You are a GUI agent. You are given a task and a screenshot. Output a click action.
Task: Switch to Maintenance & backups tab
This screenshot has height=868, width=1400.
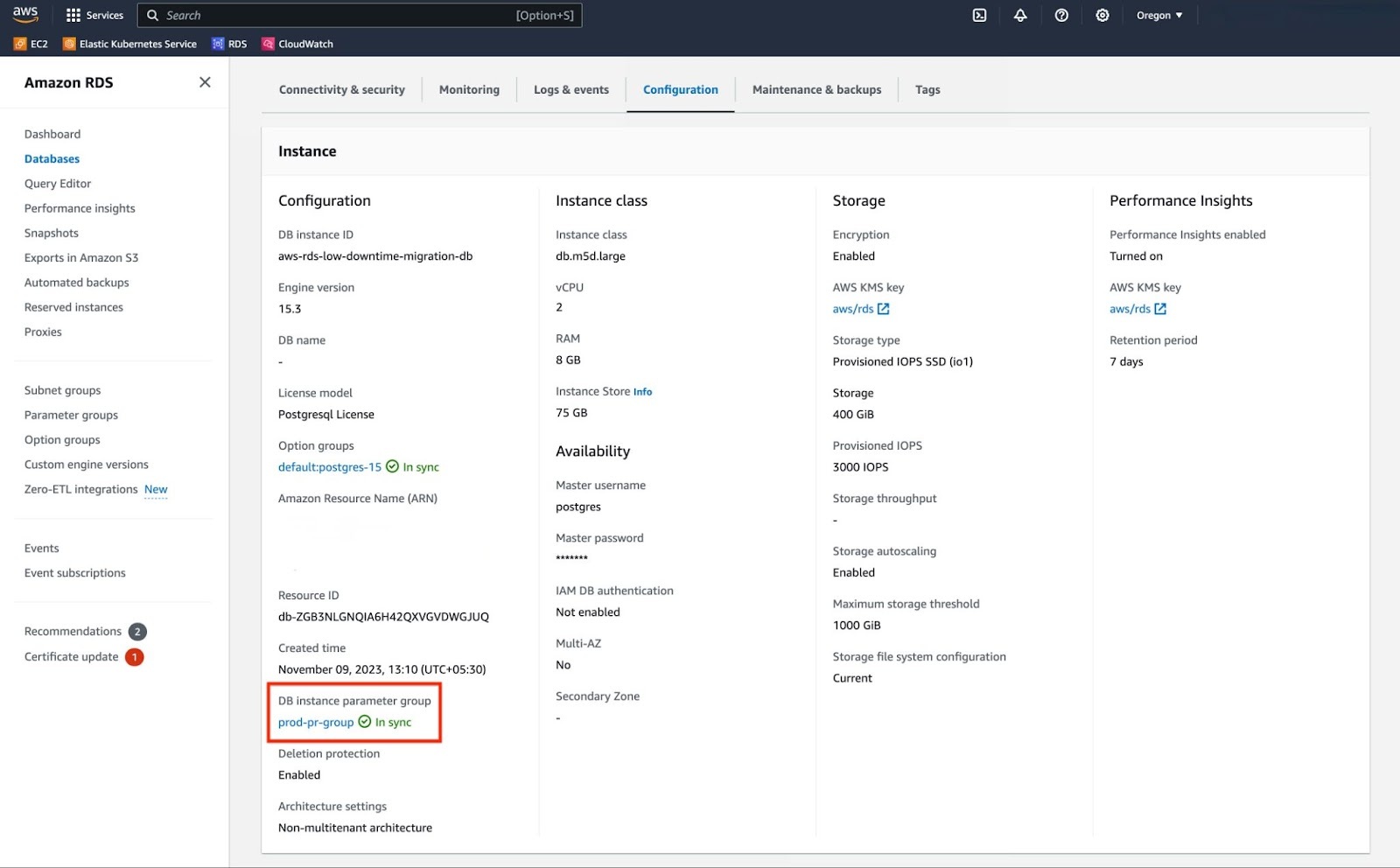click(x=817, y=89)
